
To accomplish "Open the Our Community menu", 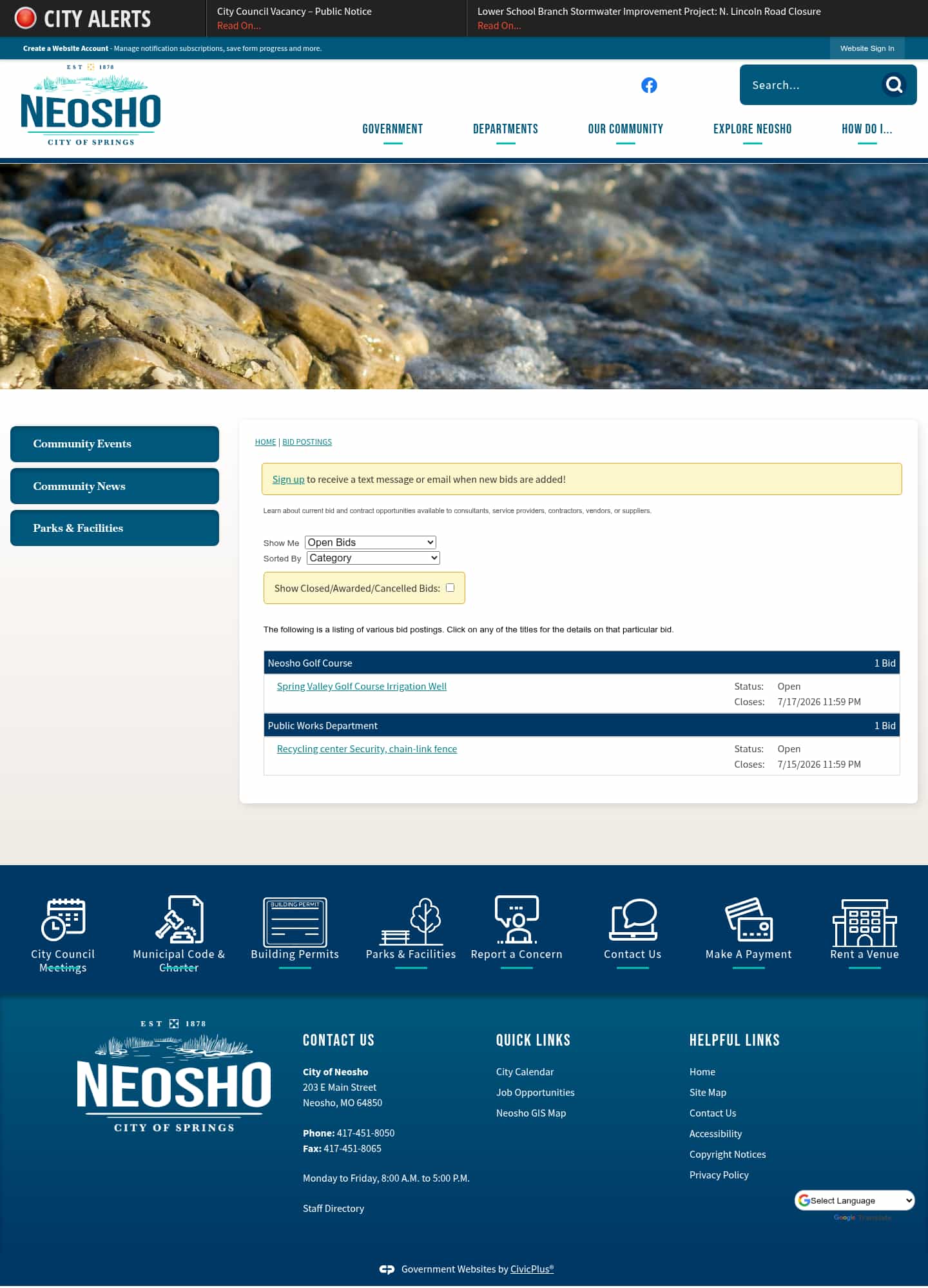I will pyautogui.click(x=626, y=129).
